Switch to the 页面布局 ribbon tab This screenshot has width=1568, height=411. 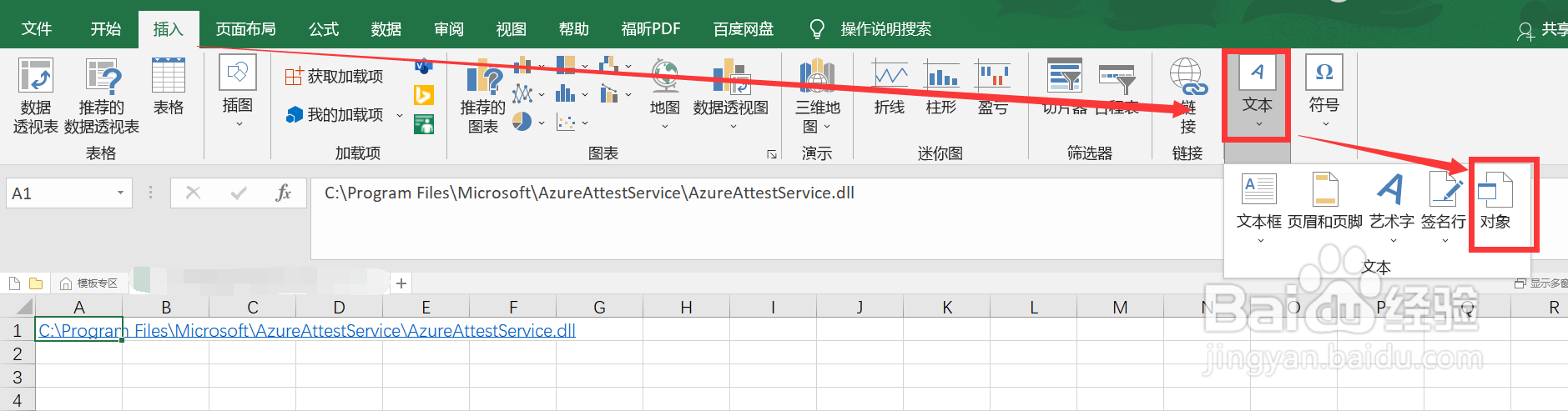pos(245,29)
